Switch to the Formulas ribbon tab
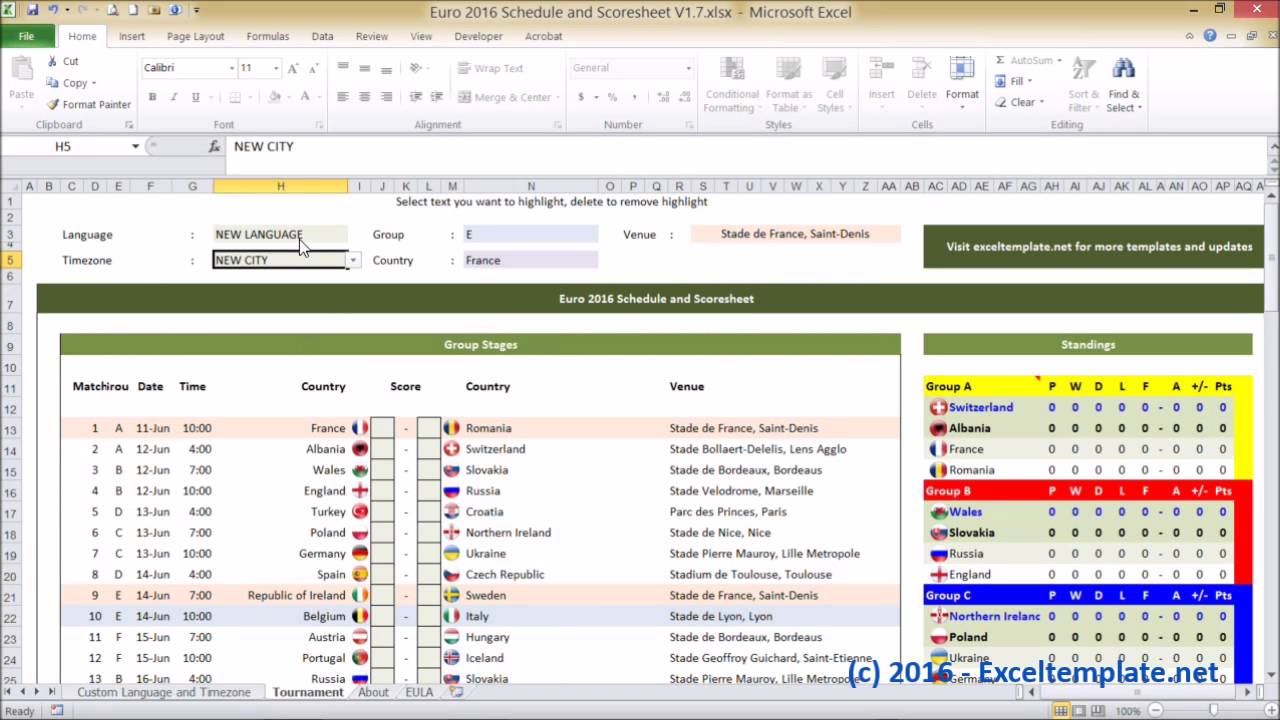This screenshot has height=720, width=1280. 267,36
